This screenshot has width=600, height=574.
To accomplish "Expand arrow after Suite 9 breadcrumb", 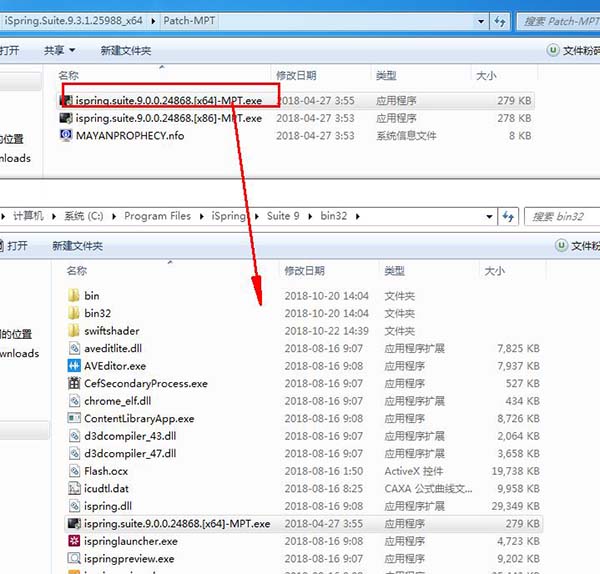I will point(310,217).
